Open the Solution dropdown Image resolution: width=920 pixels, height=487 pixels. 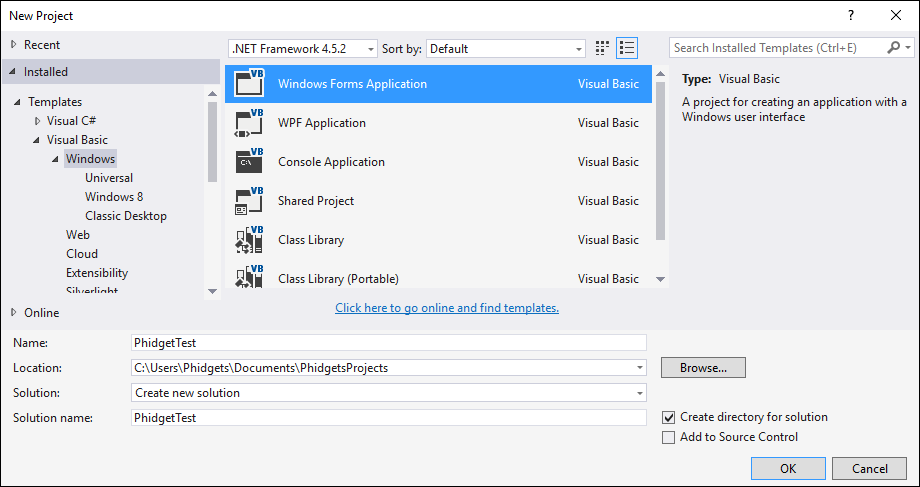coord(639,393)
